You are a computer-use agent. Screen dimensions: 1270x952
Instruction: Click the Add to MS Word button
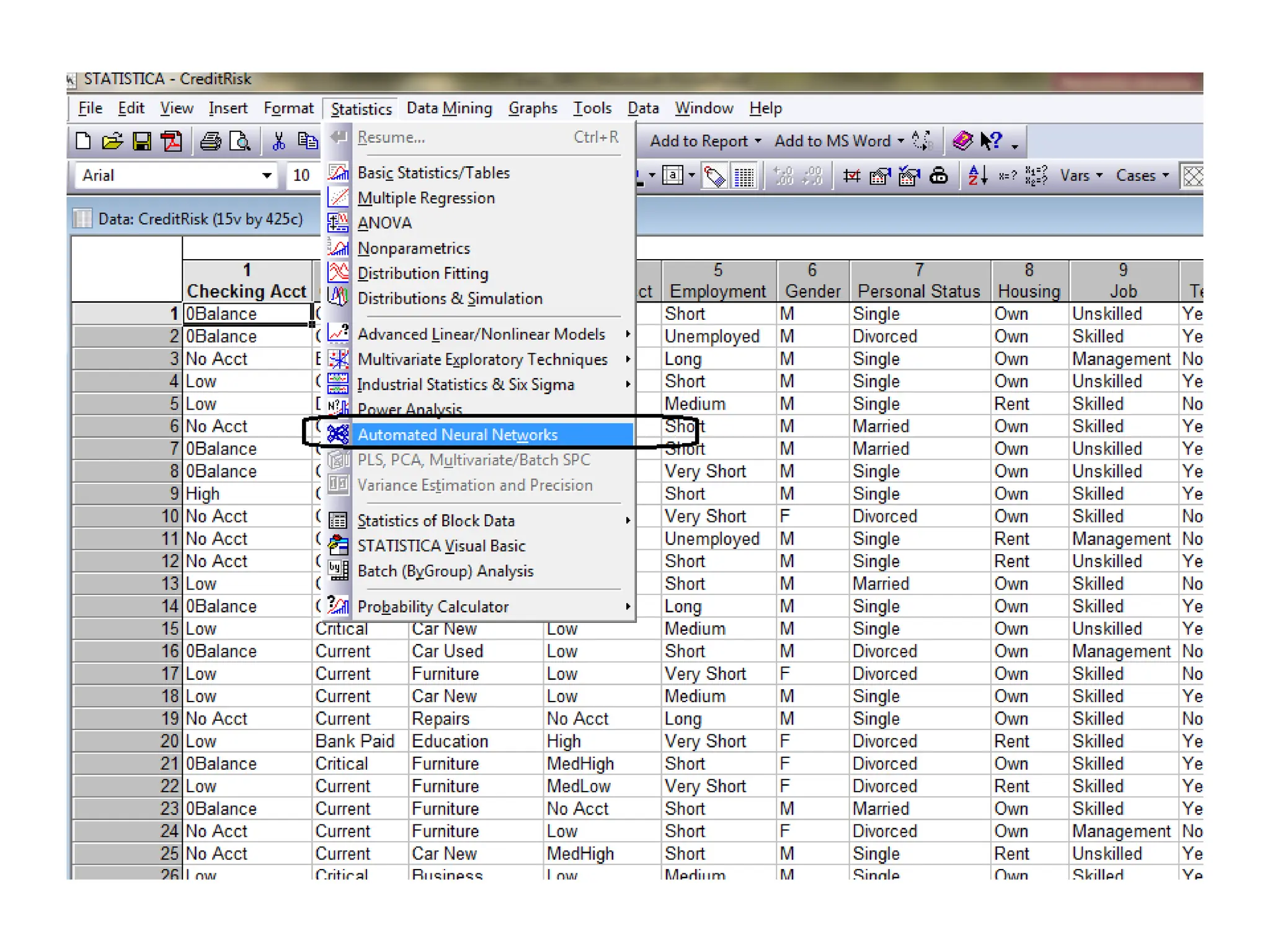[x=832, y=141]
